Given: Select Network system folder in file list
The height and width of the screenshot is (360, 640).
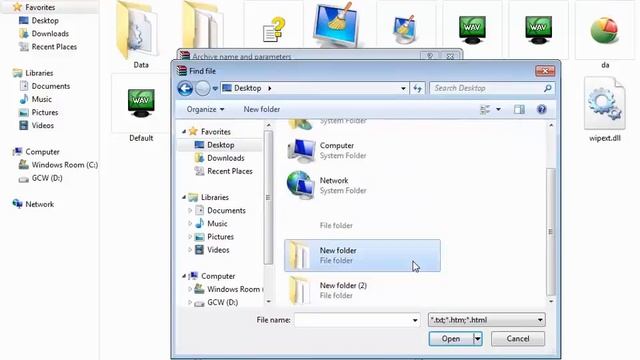Looking at the screenshot, I should (362, 185).
